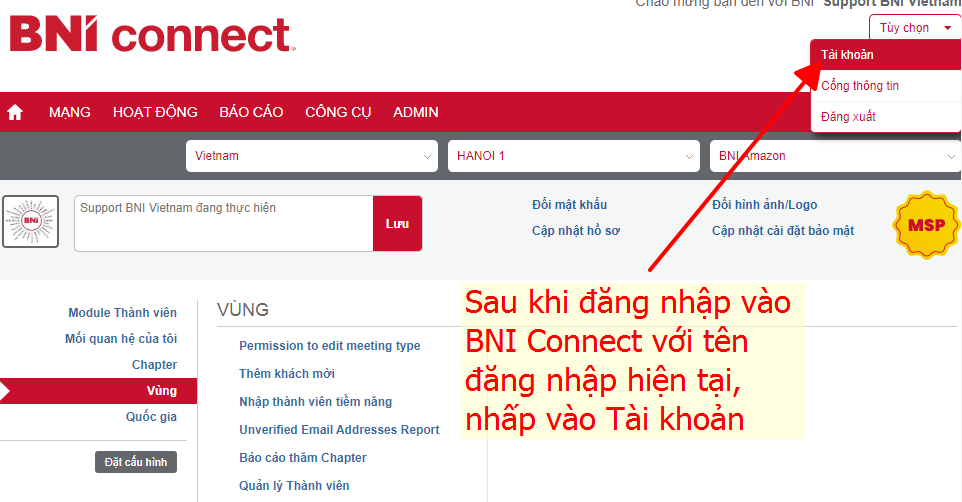Select Module Thành viên in sidebar
962x502 pixels.
click(123, 312)
